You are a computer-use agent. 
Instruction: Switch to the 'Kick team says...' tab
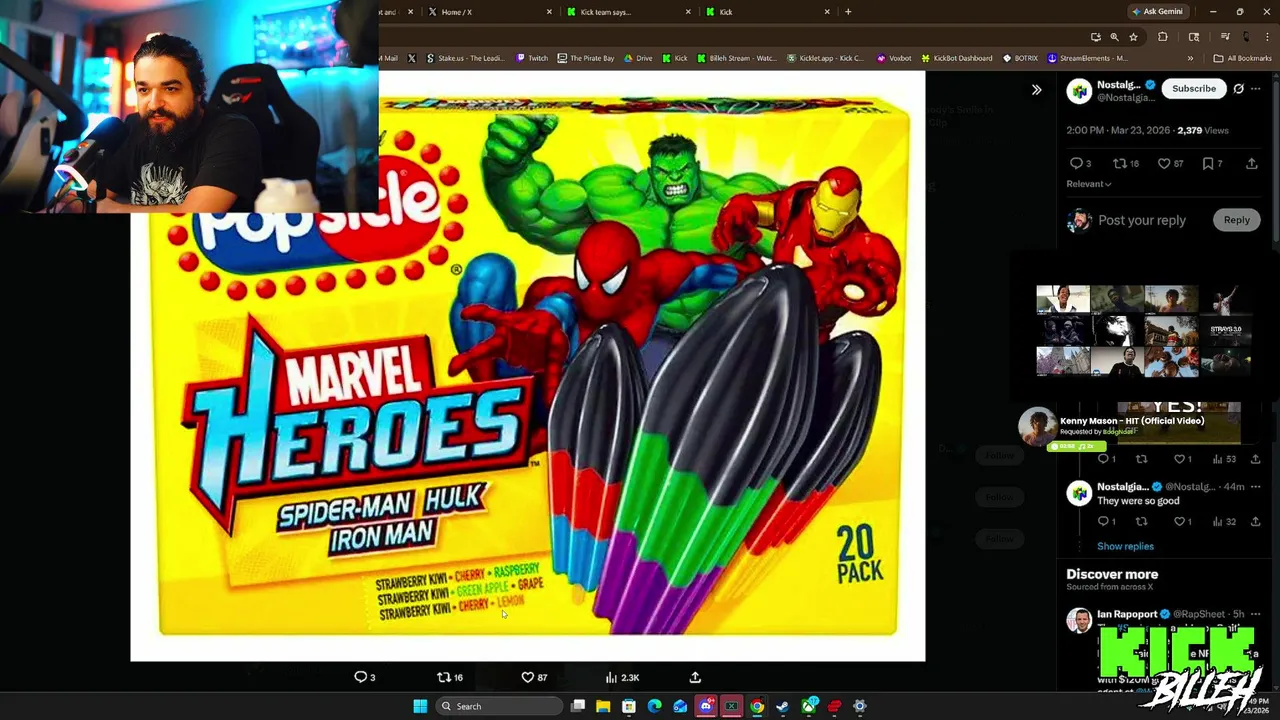pos(629,12)
